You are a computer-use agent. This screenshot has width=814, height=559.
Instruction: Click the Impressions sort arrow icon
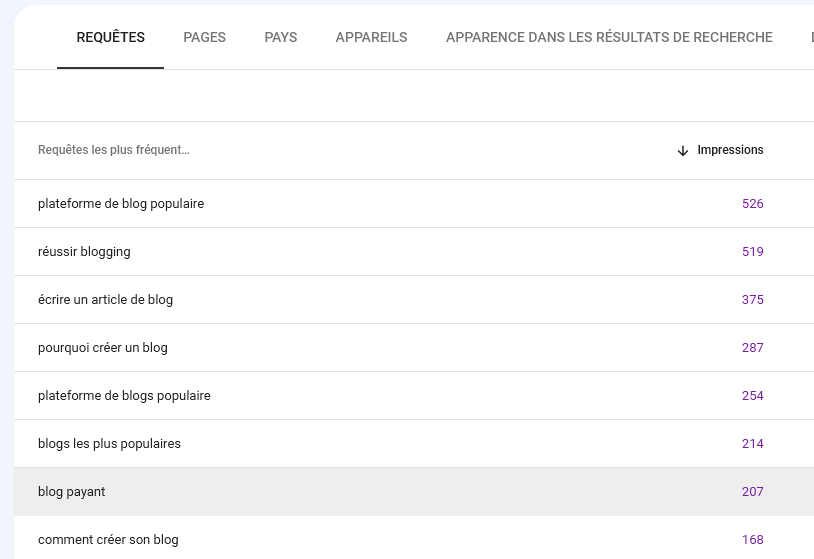(683, 151)
